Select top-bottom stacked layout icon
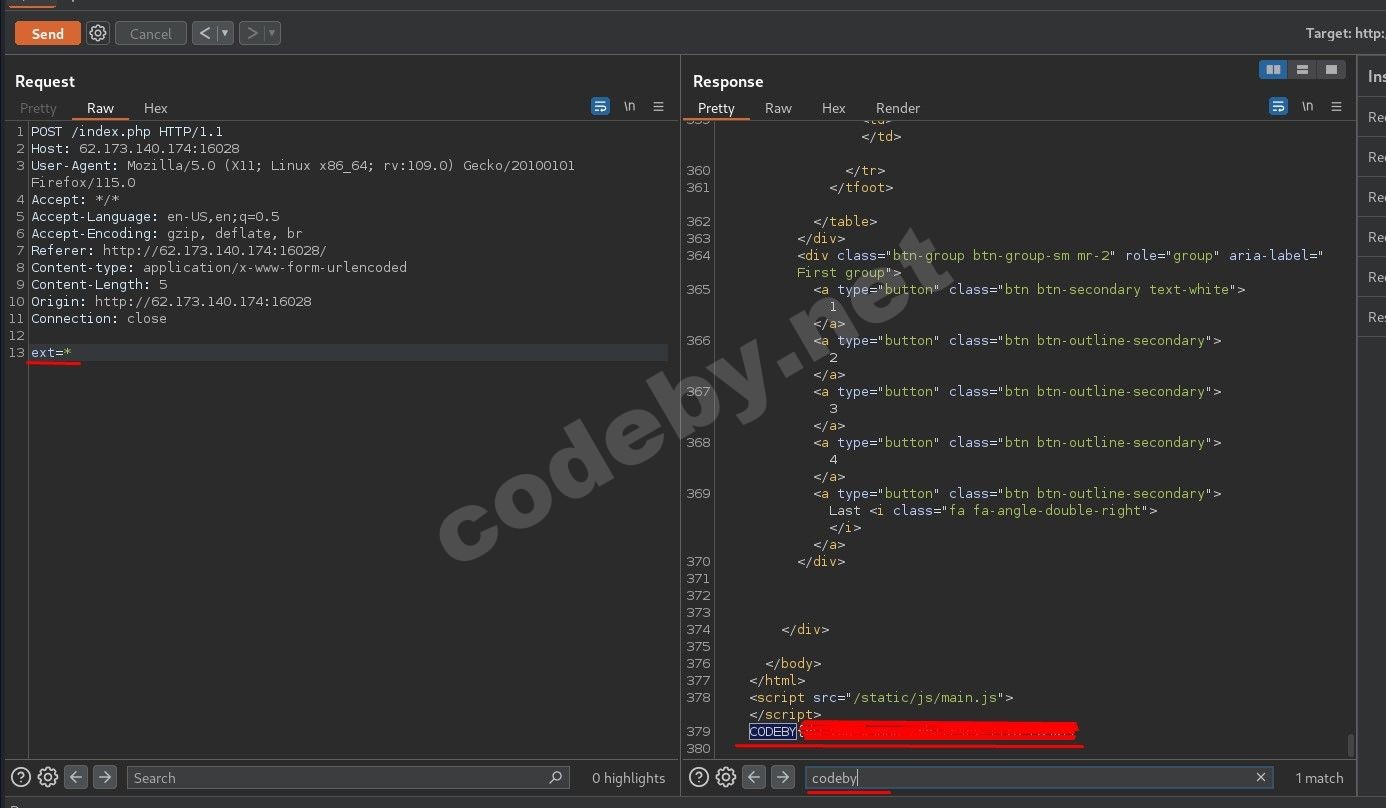This screenshot has width=1386, height=808. tap(1302, 69)
